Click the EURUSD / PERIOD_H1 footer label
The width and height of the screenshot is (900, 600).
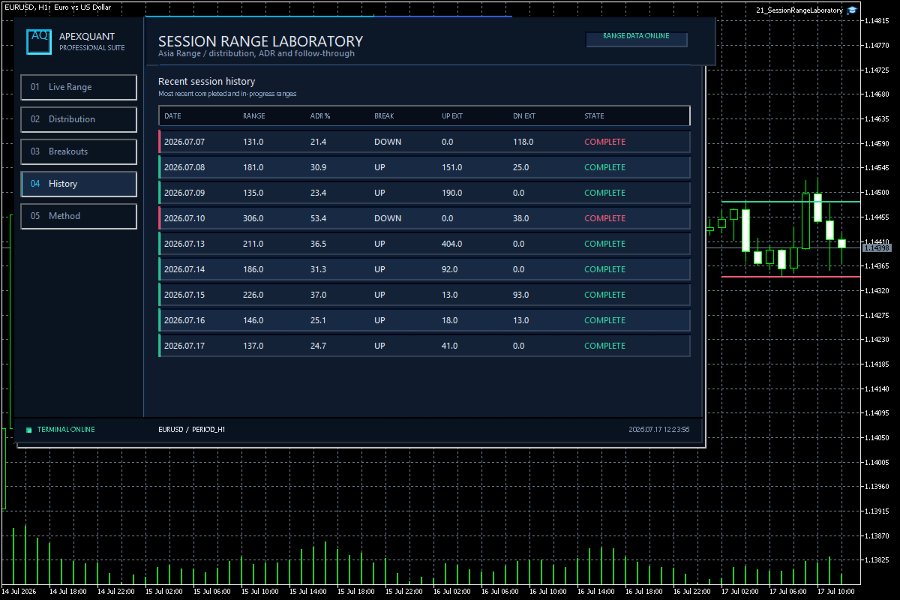click(x=191, y=429)
